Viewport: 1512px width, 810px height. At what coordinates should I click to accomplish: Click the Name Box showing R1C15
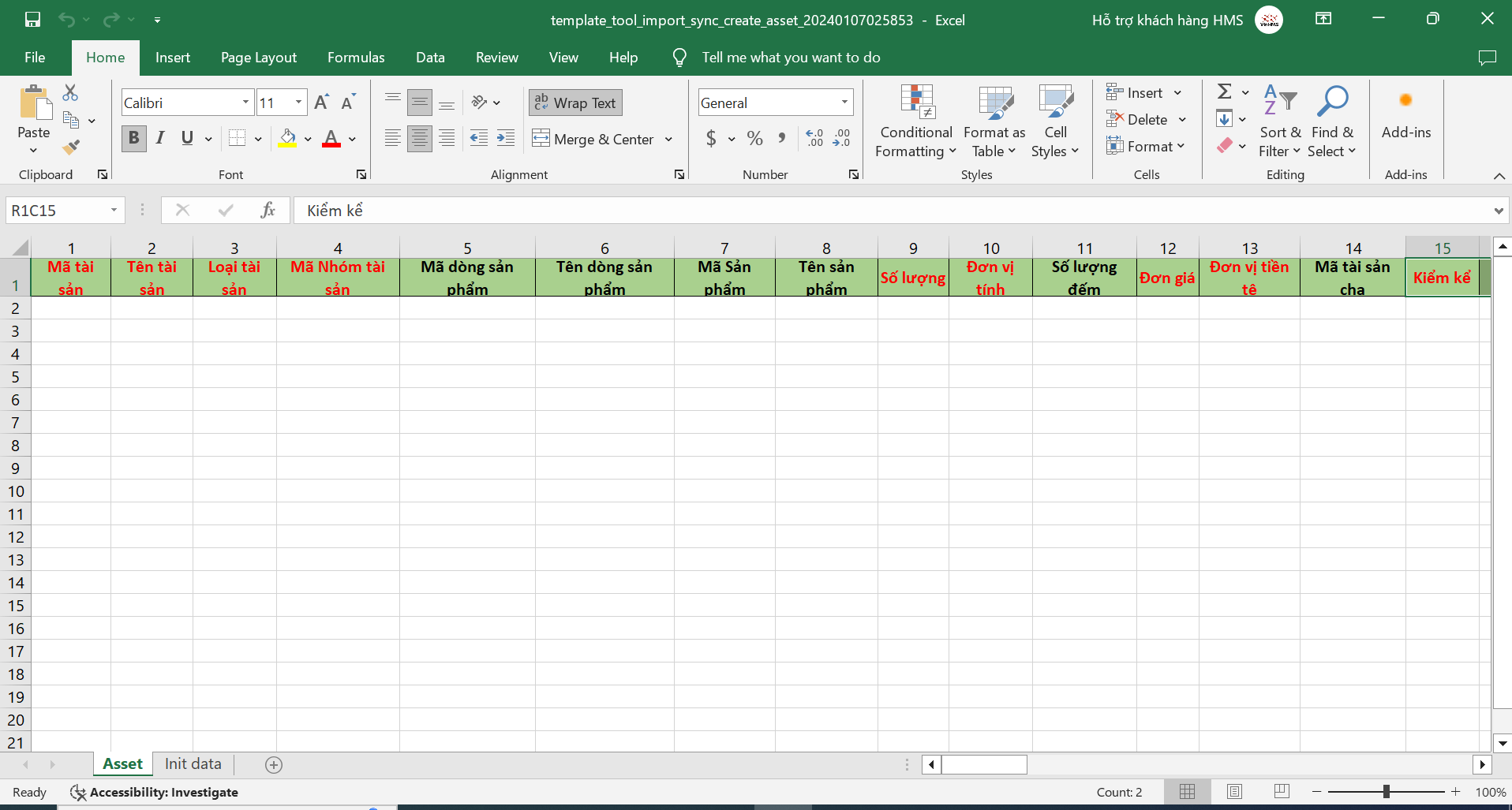57,211
